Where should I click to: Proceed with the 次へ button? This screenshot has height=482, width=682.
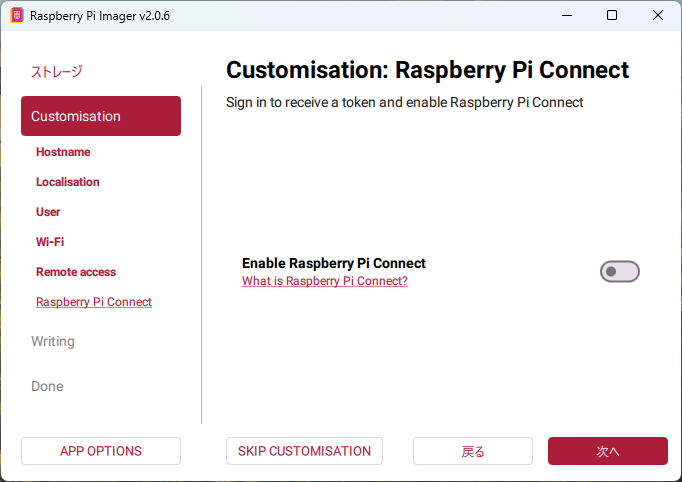point(607,451)
